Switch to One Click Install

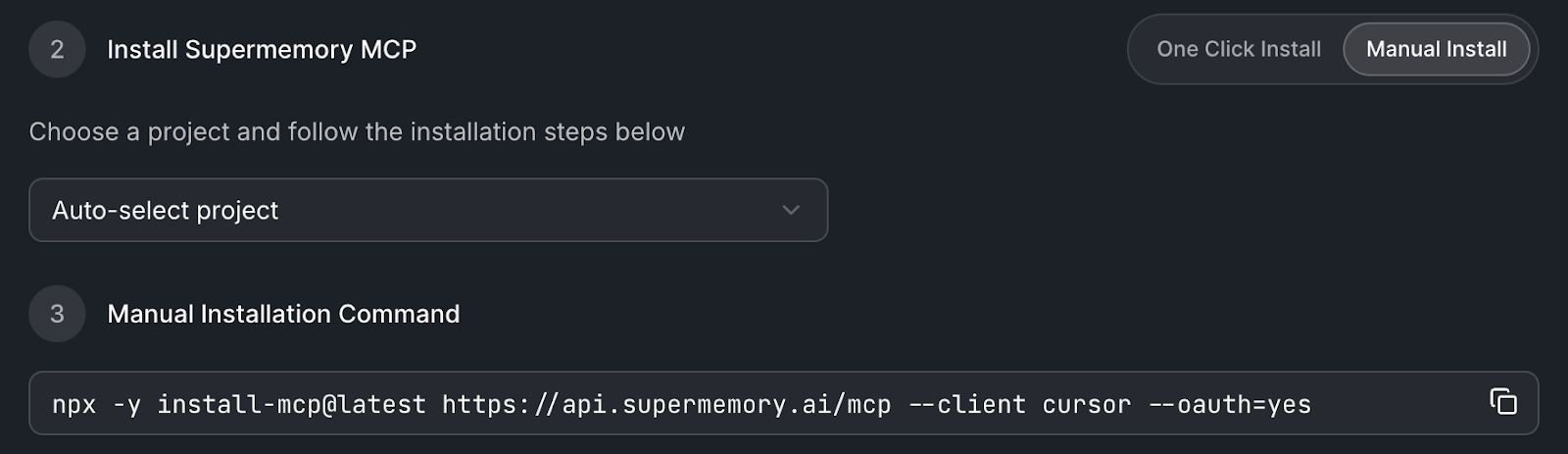point(1239,49)
